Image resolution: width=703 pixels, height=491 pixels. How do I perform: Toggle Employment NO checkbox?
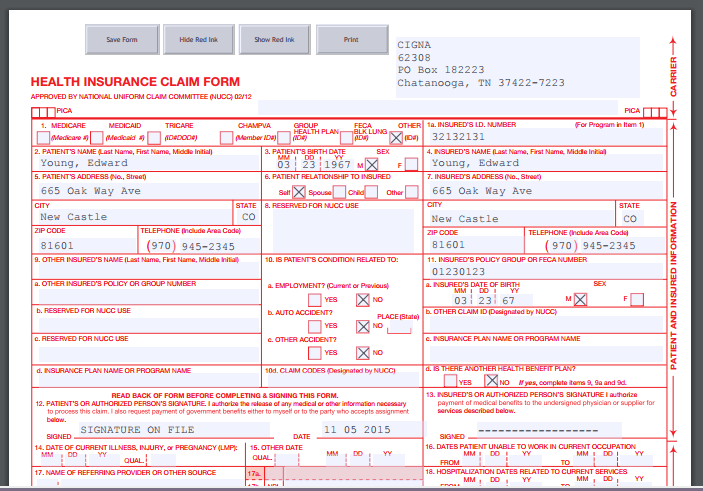(363, 300)
